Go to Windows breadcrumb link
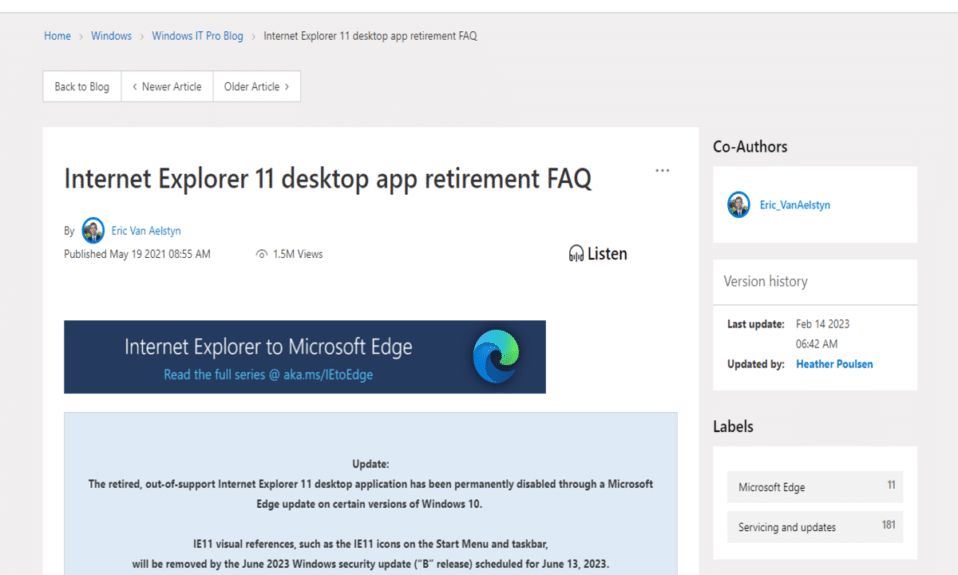 [x=111, y=36]
